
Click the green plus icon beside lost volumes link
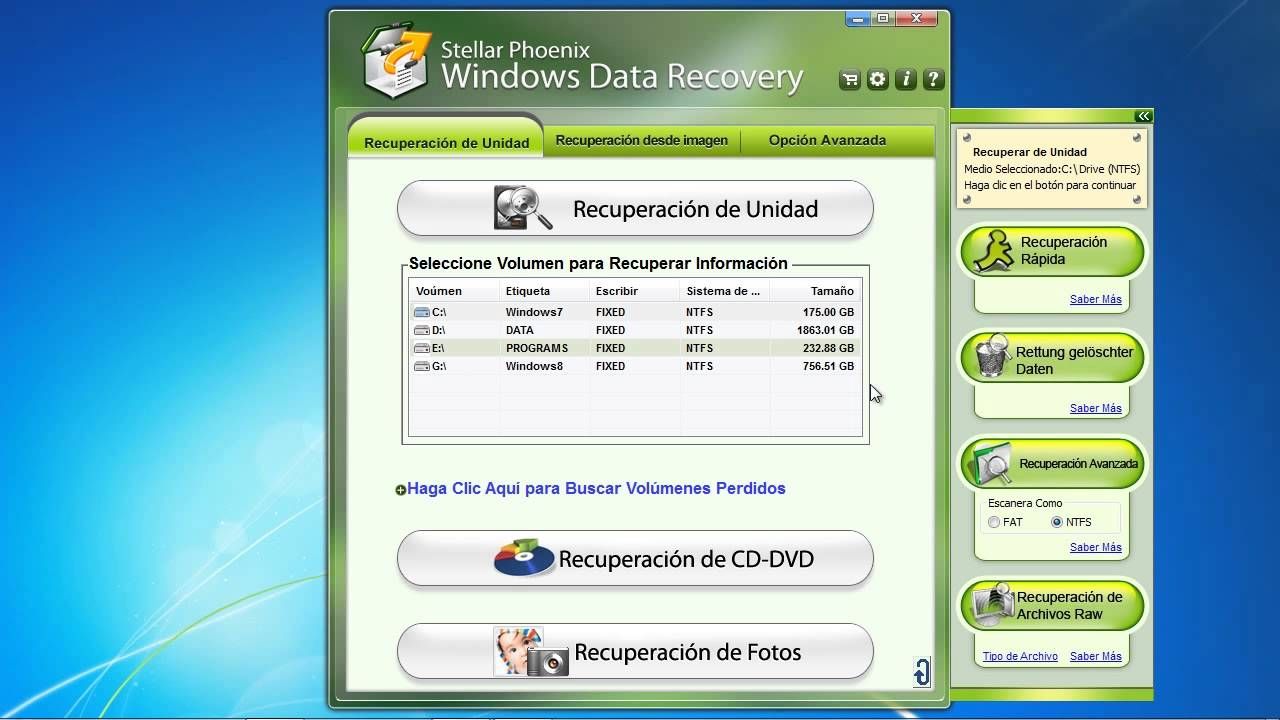(x=400, y=490)
